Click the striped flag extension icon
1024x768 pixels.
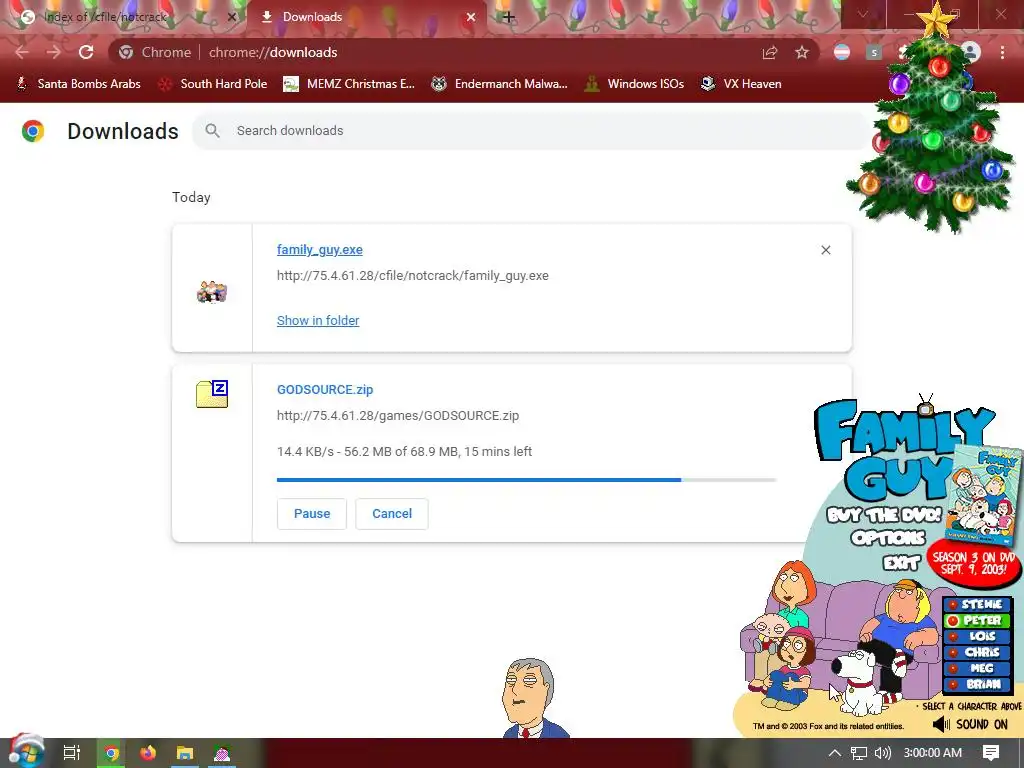(x=842, y=52)
